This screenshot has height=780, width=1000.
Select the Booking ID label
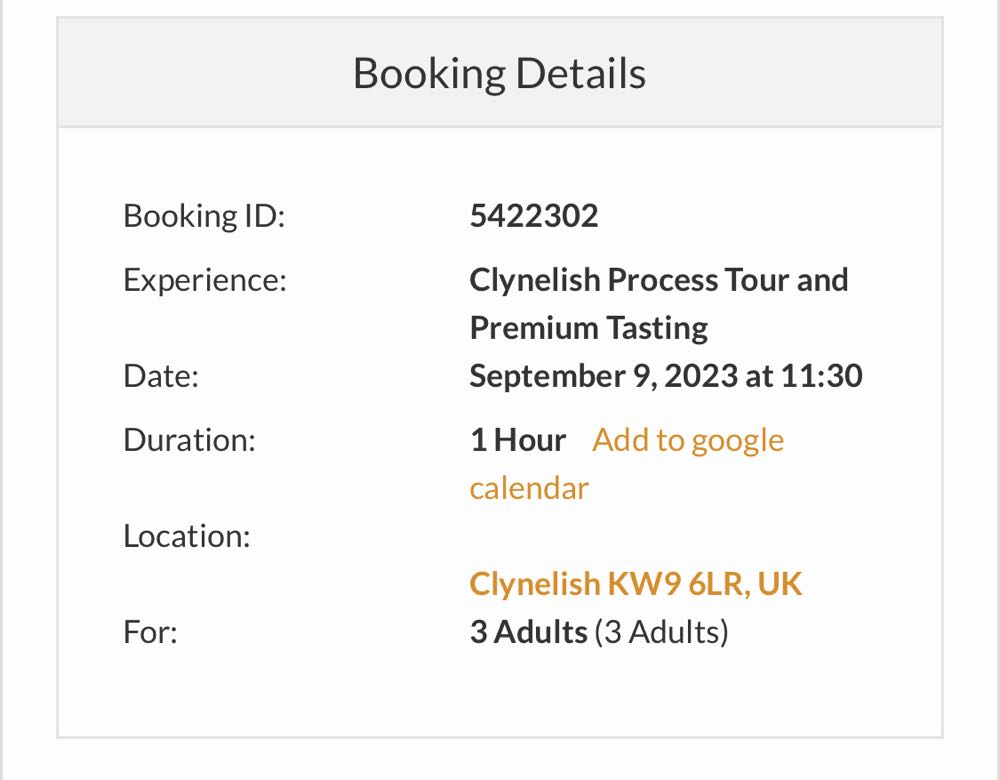(204, 216)
